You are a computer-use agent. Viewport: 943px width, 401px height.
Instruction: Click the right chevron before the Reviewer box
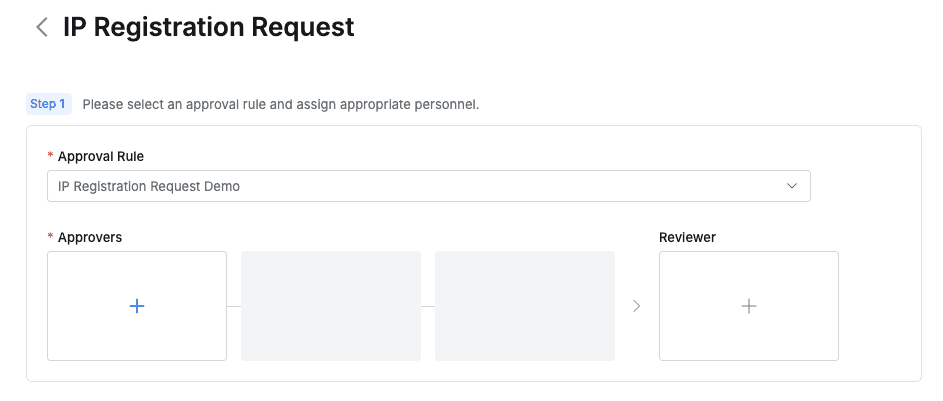pos(636,306)
